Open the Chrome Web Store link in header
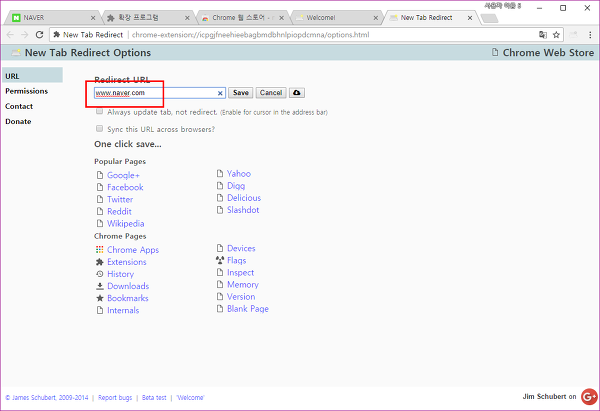The height and width of the screenshot is (411, 600). click(x=548, y=52)
